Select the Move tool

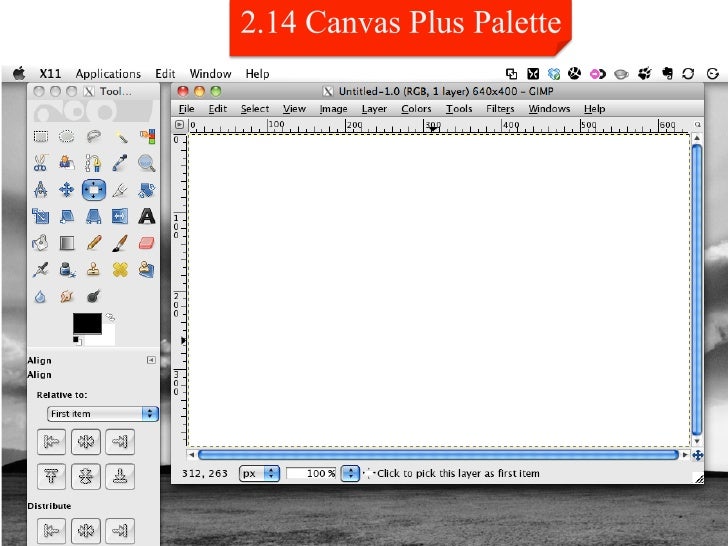point(67,190)
